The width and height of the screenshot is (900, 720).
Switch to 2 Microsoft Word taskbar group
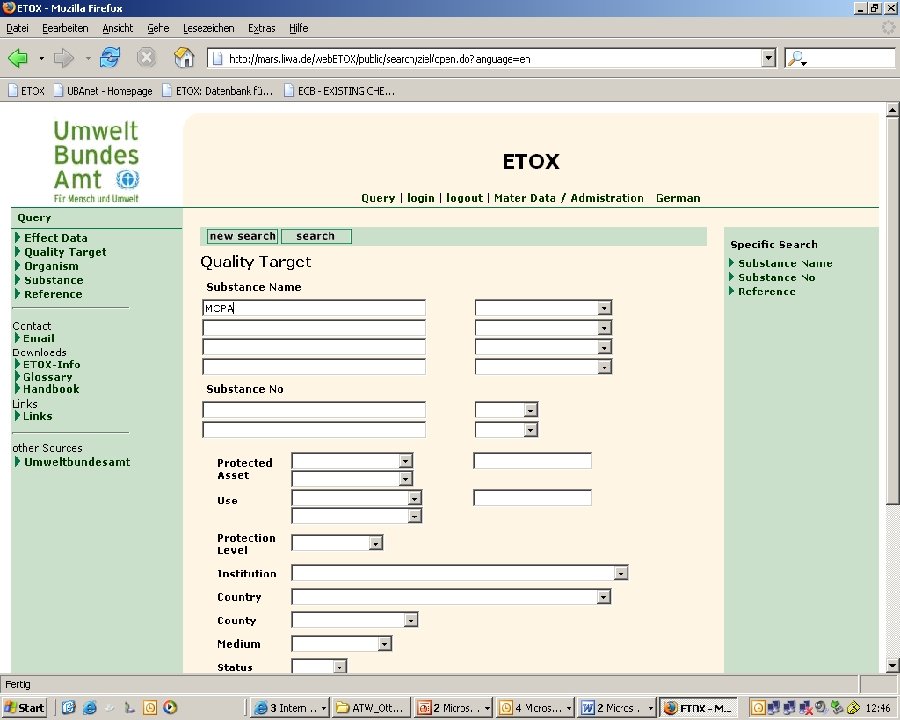(x=616, y=708)
